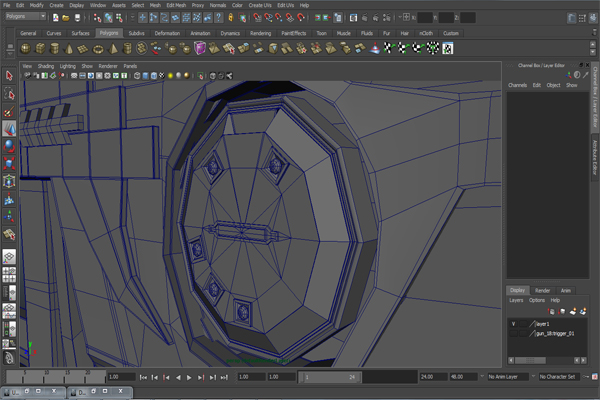Click the time slider at frame 10

(x=46, y=377)
